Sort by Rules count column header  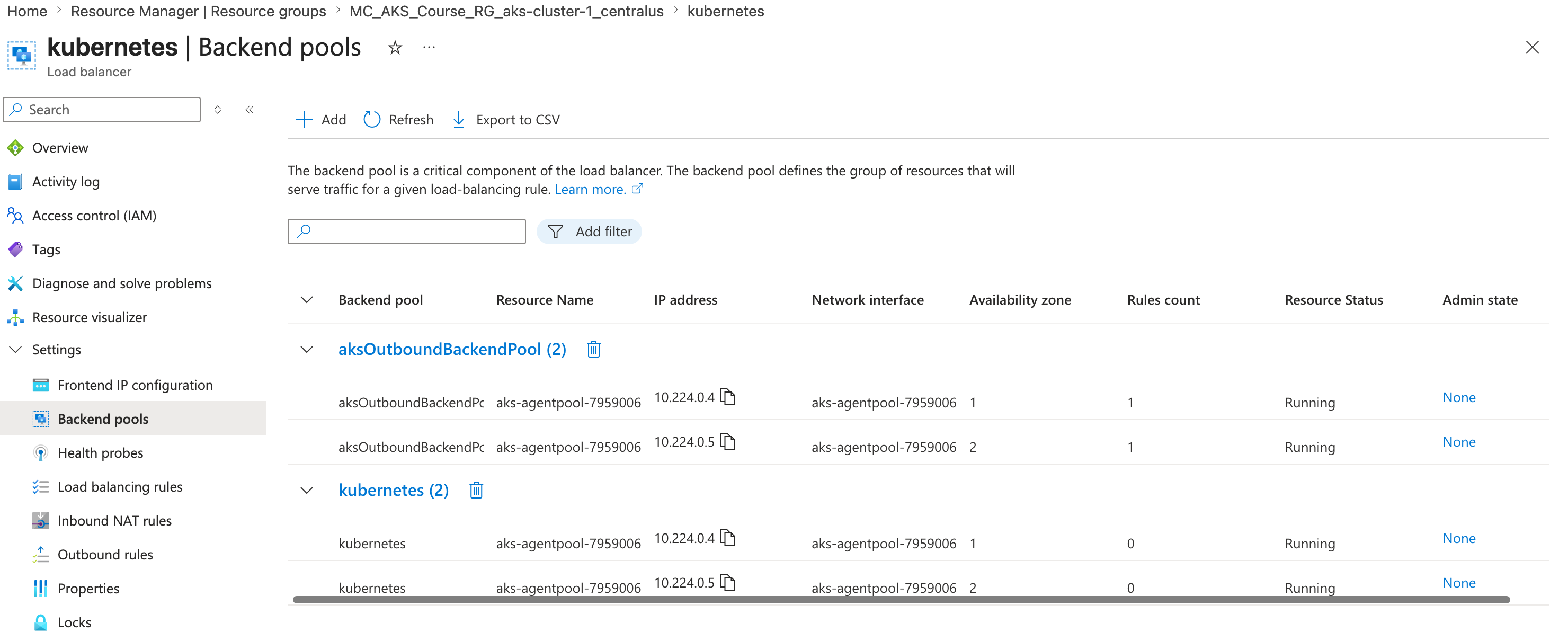pyautogui.click(x=1163, y=299)
